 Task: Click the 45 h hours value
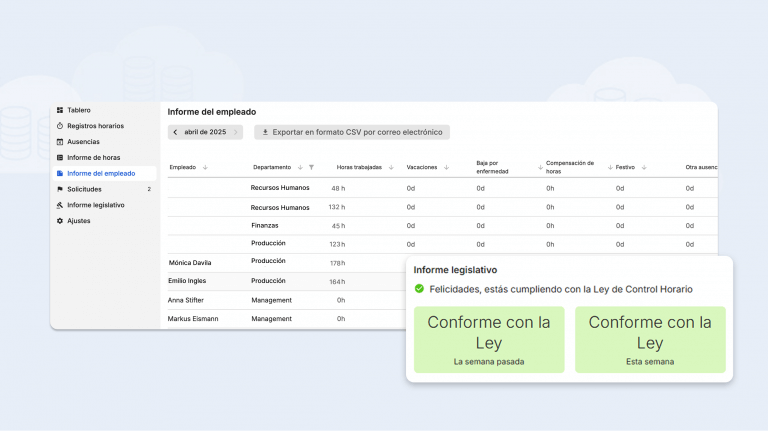(338, 226)
